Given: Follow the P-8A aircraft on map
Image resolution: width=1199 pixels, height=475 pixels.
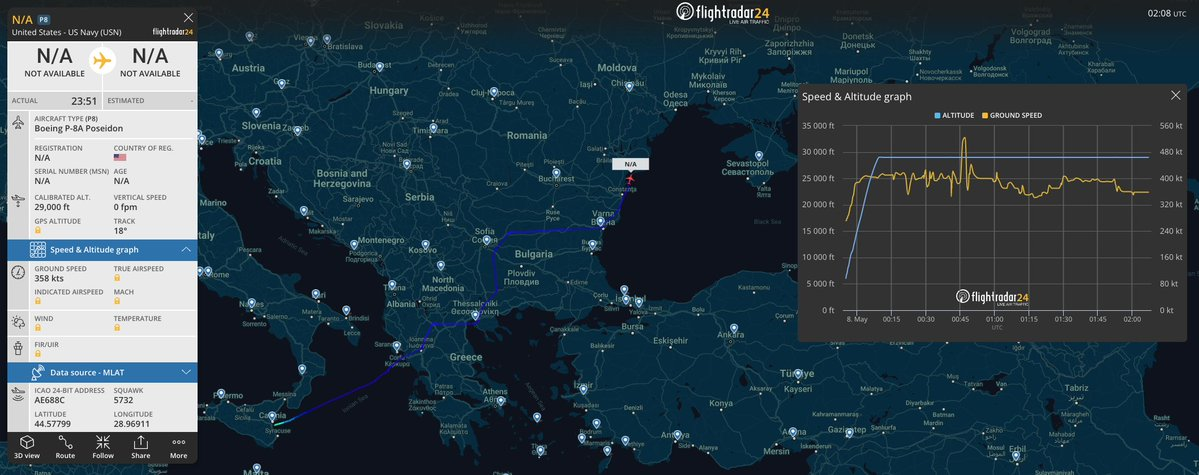Looking at the screenshot, I should click(x=103, y=446).
